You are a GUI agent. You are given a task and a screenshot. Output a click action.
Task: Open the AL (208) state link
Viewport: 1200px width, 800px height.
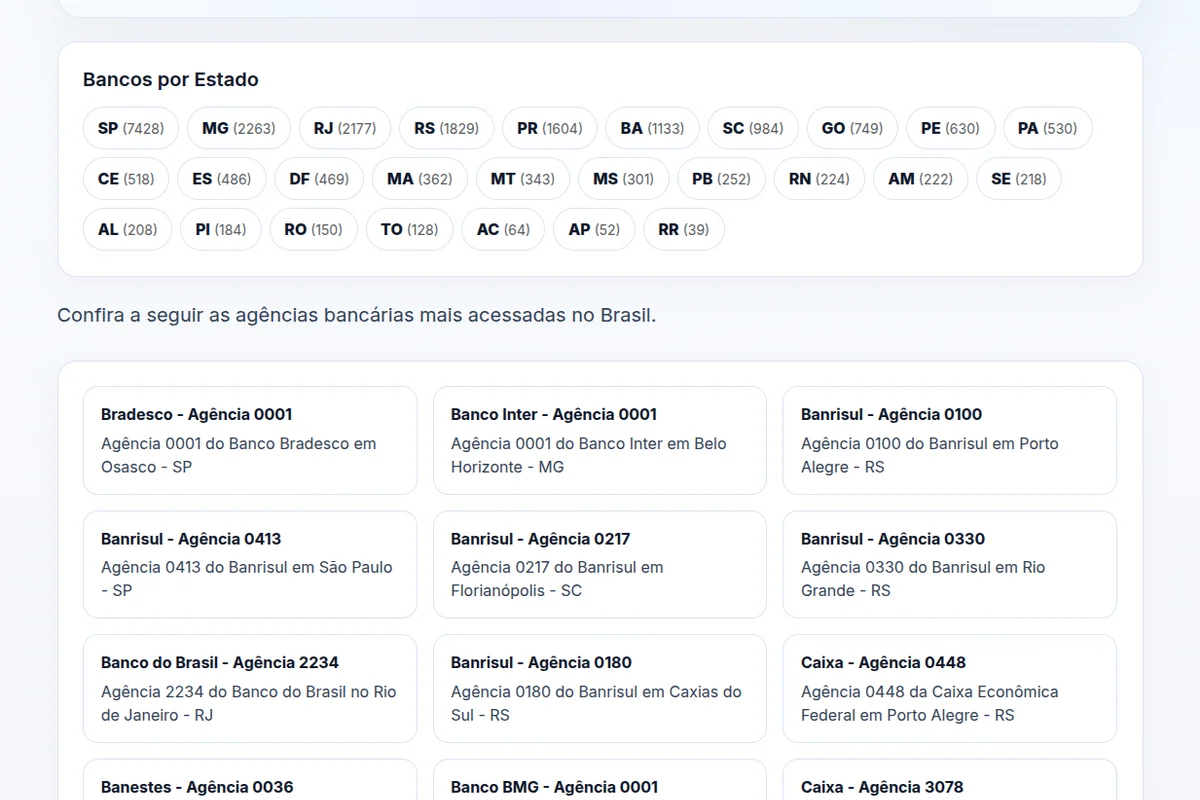[127, 229]
